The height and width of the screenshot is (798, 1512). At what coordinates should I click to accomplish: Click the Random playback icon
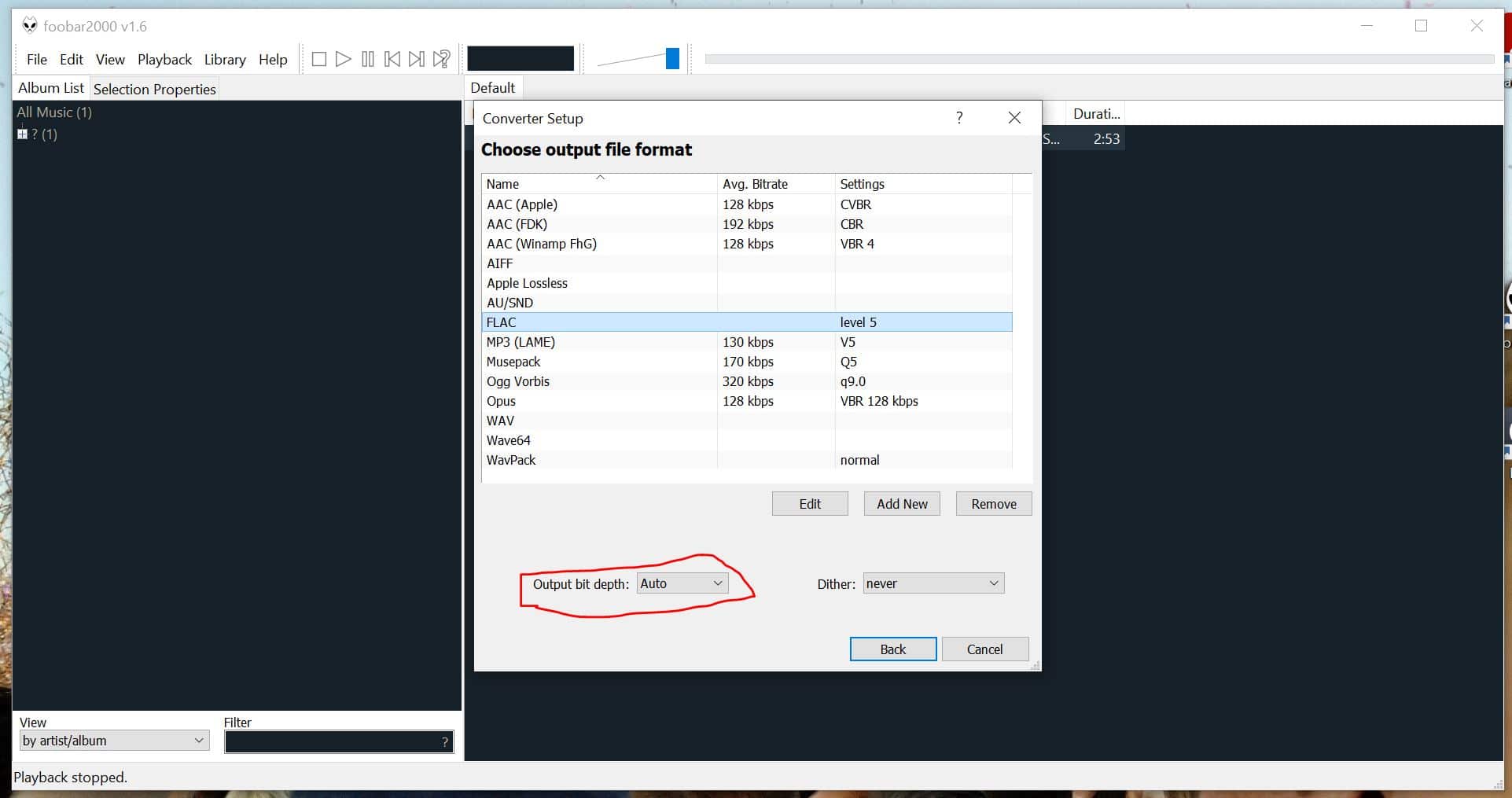(x=442, y=59)
